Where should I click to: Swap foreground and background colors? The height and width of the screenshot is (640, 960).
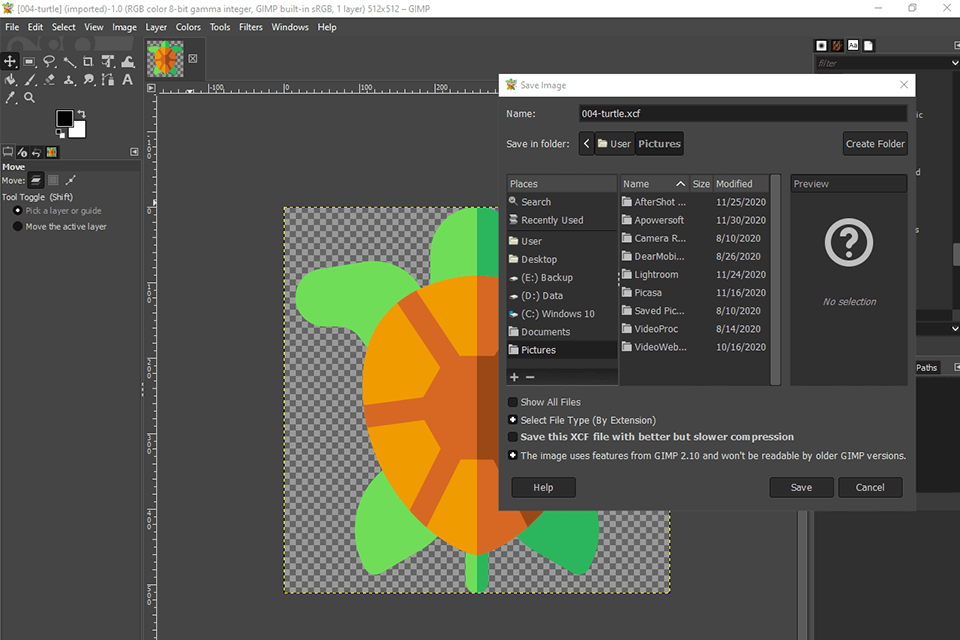(x=82, y=113)
